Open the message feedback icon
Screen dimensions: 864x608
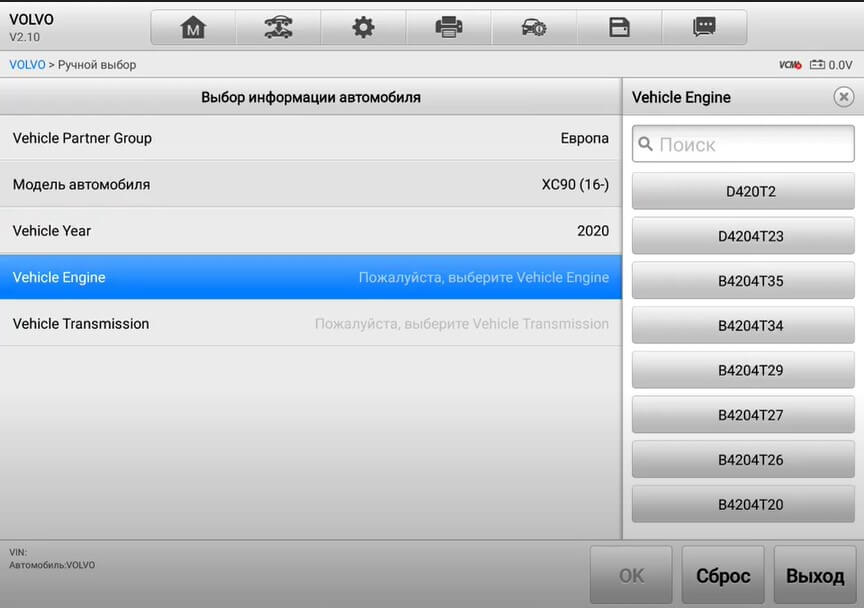coord(704,27)
